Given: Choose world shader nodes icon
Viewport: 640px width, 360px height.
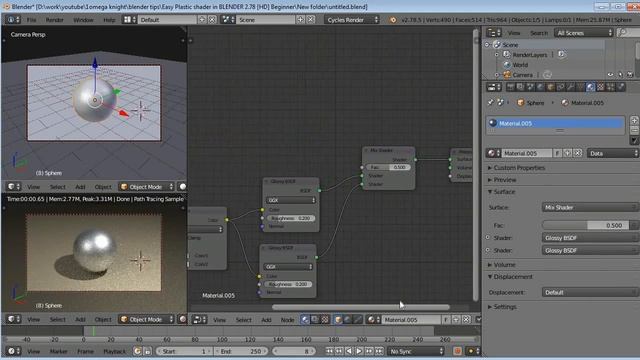Looking at the screenshot, I should (348, 320).
